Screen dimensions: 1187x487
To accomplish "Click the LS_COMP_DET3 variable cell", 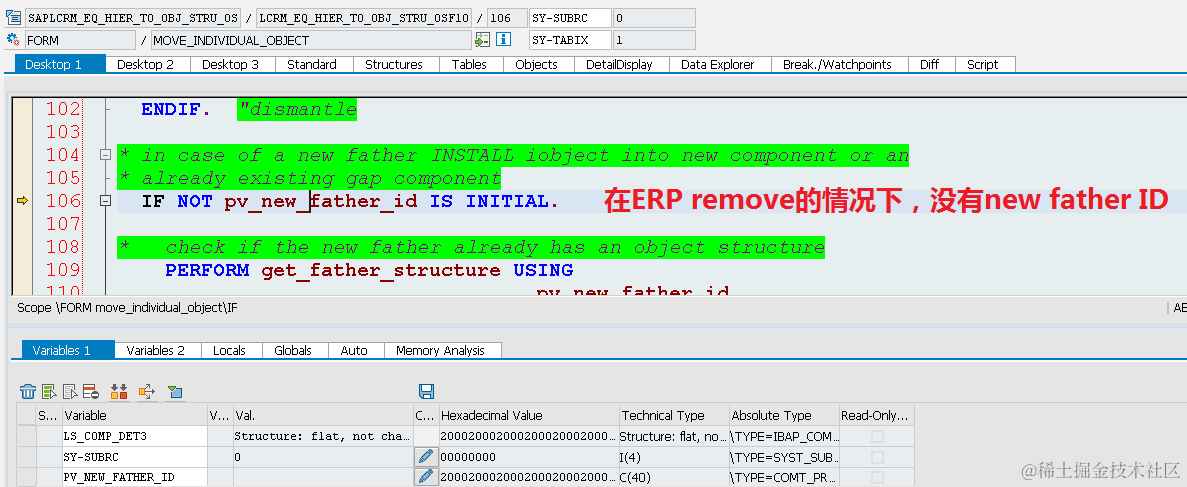I will point(134,436).
